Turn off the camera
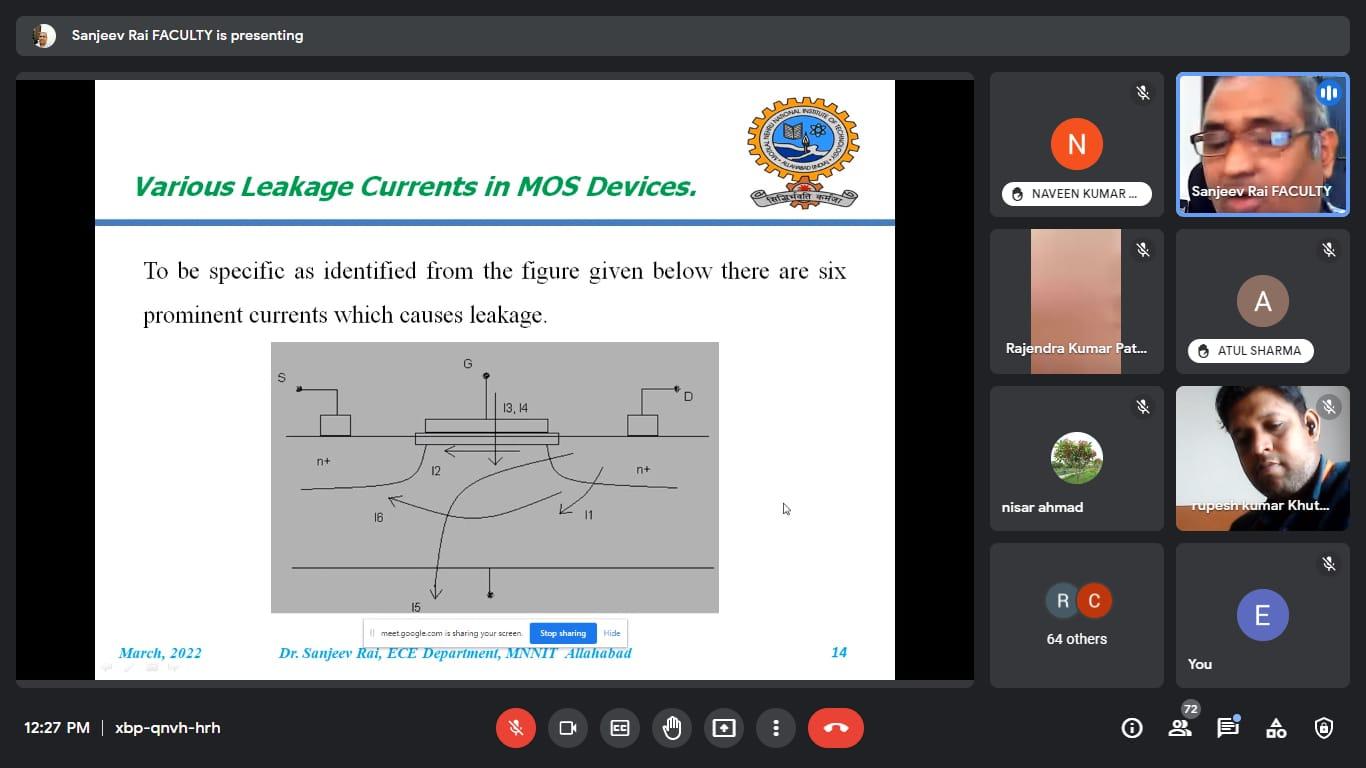Viewport: 1366px width, 768px height. tap(568, 728)
